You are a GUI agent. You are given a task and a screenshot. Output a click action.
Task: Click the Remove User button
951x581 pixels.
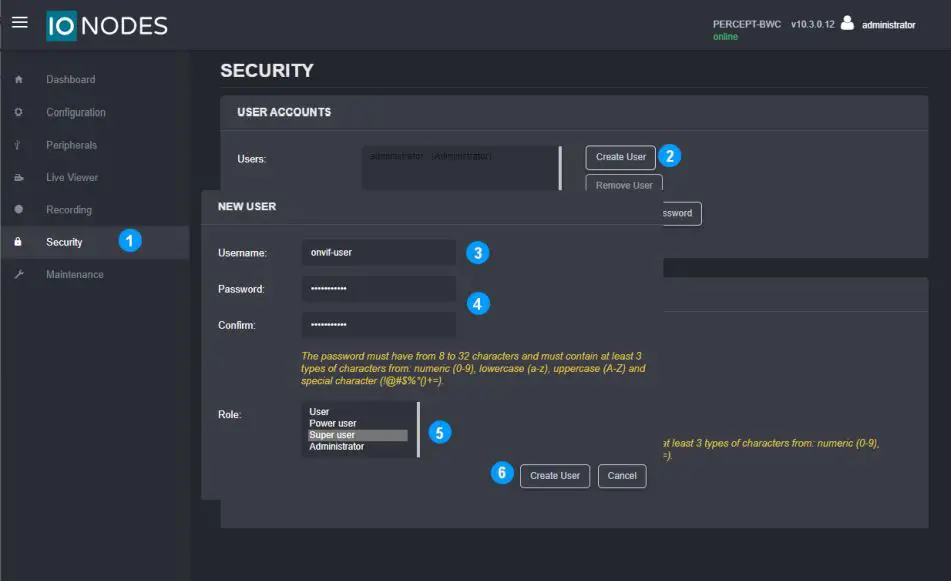(x=624, y=183)
